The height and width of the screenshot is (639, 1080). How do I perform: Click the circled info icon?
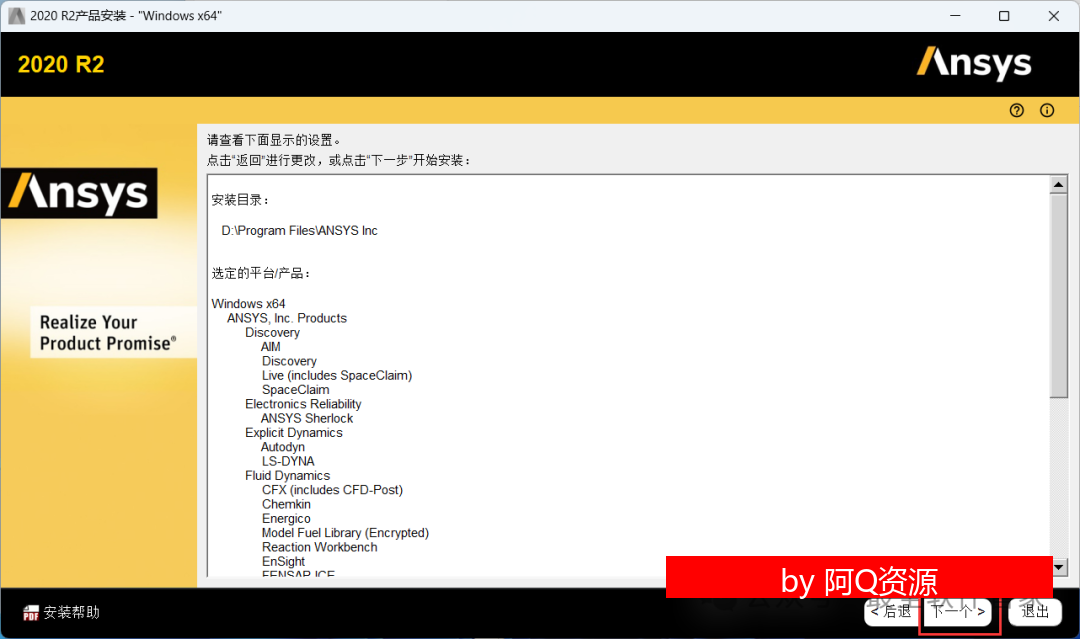click(x=1047, y=111)
